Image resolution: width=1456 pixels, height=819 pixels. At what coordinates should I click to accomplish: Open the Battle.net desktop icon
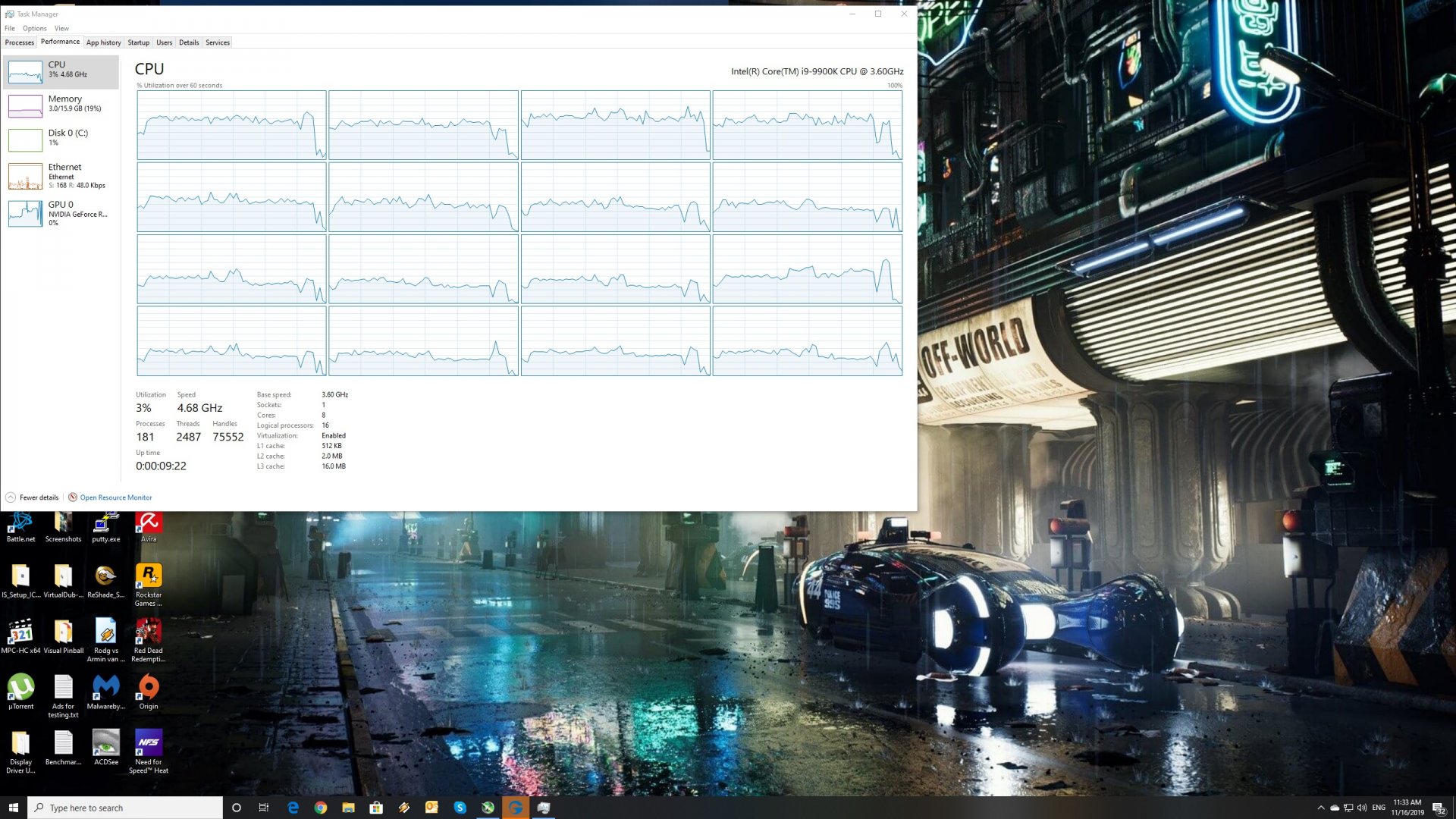21,528
